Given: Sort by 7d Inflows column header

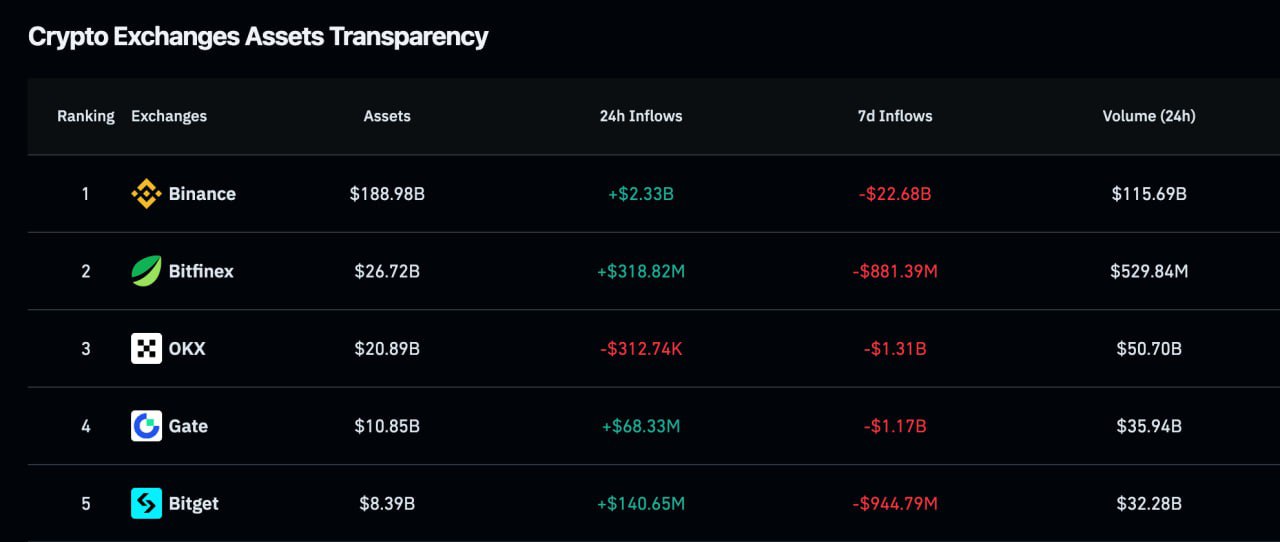Looking at the screenshot, I should coord(895,116).
